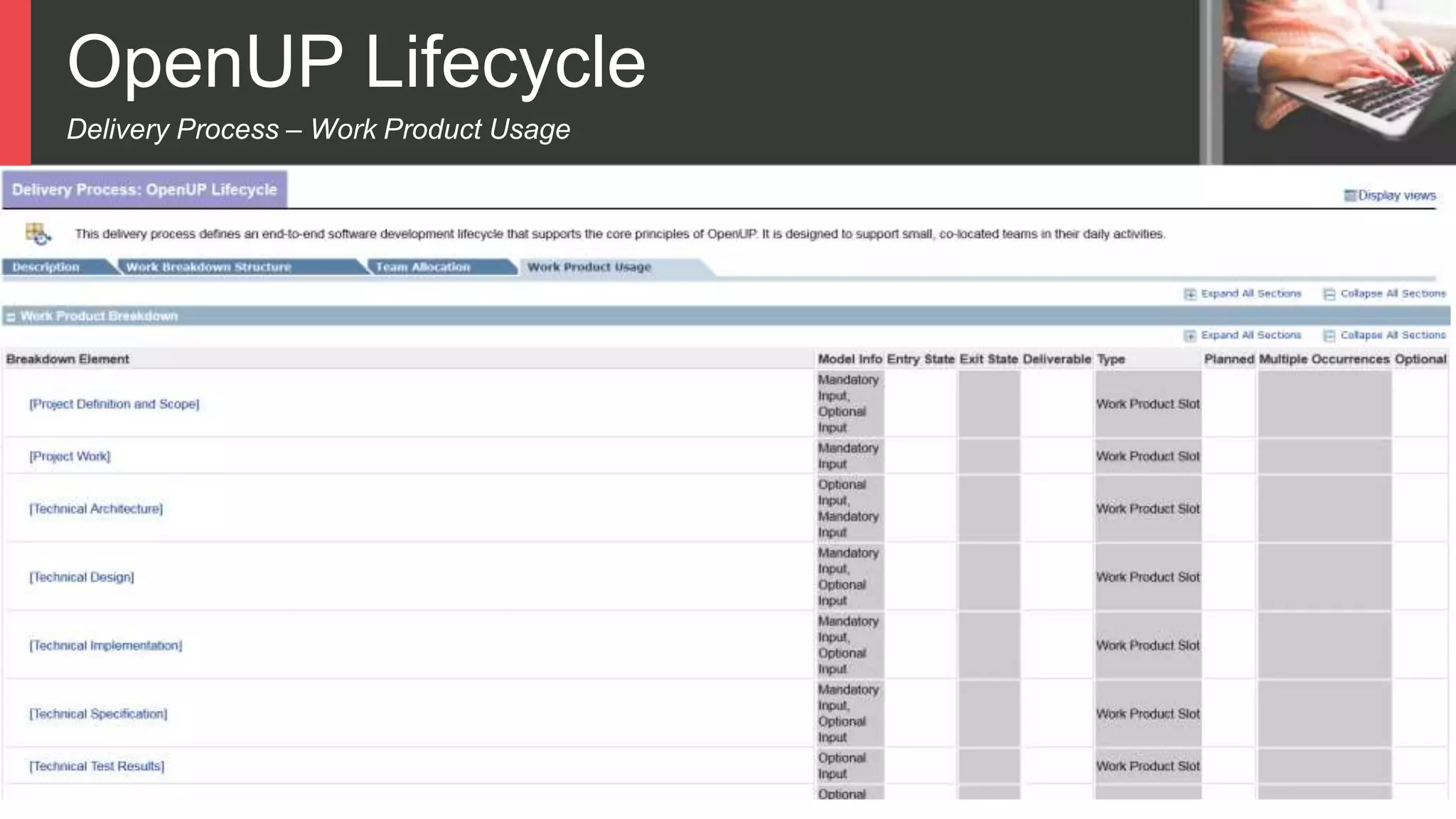Click upper Collapse All Sections link

click(x=1393, y=294)
